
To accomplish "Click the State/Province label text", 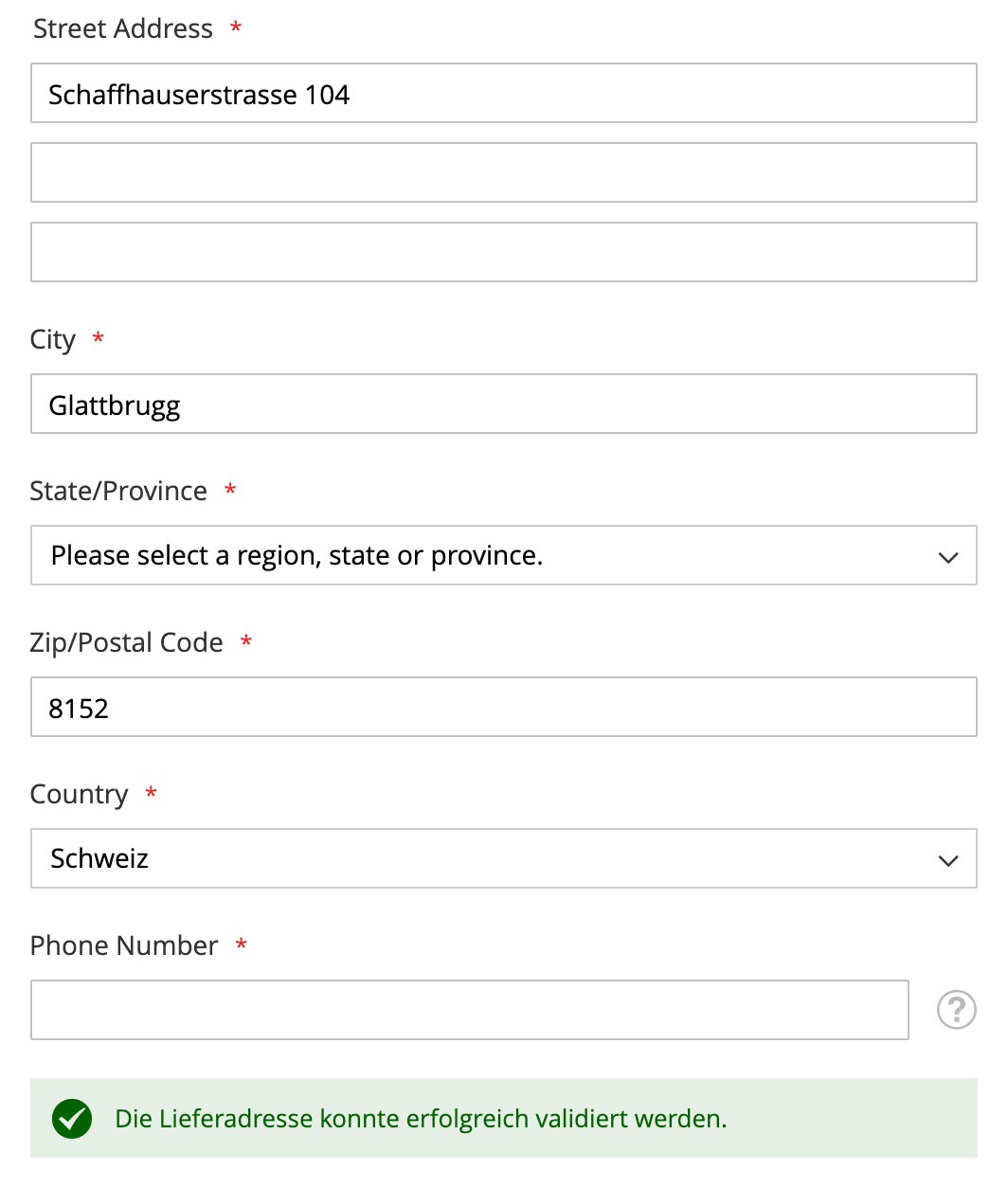I will (x=118, y=491).
